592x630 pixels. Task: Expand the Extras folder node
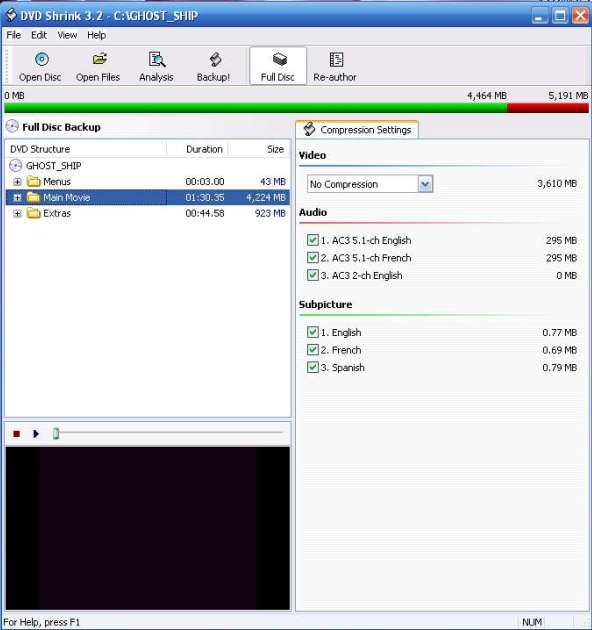[17, 213]
